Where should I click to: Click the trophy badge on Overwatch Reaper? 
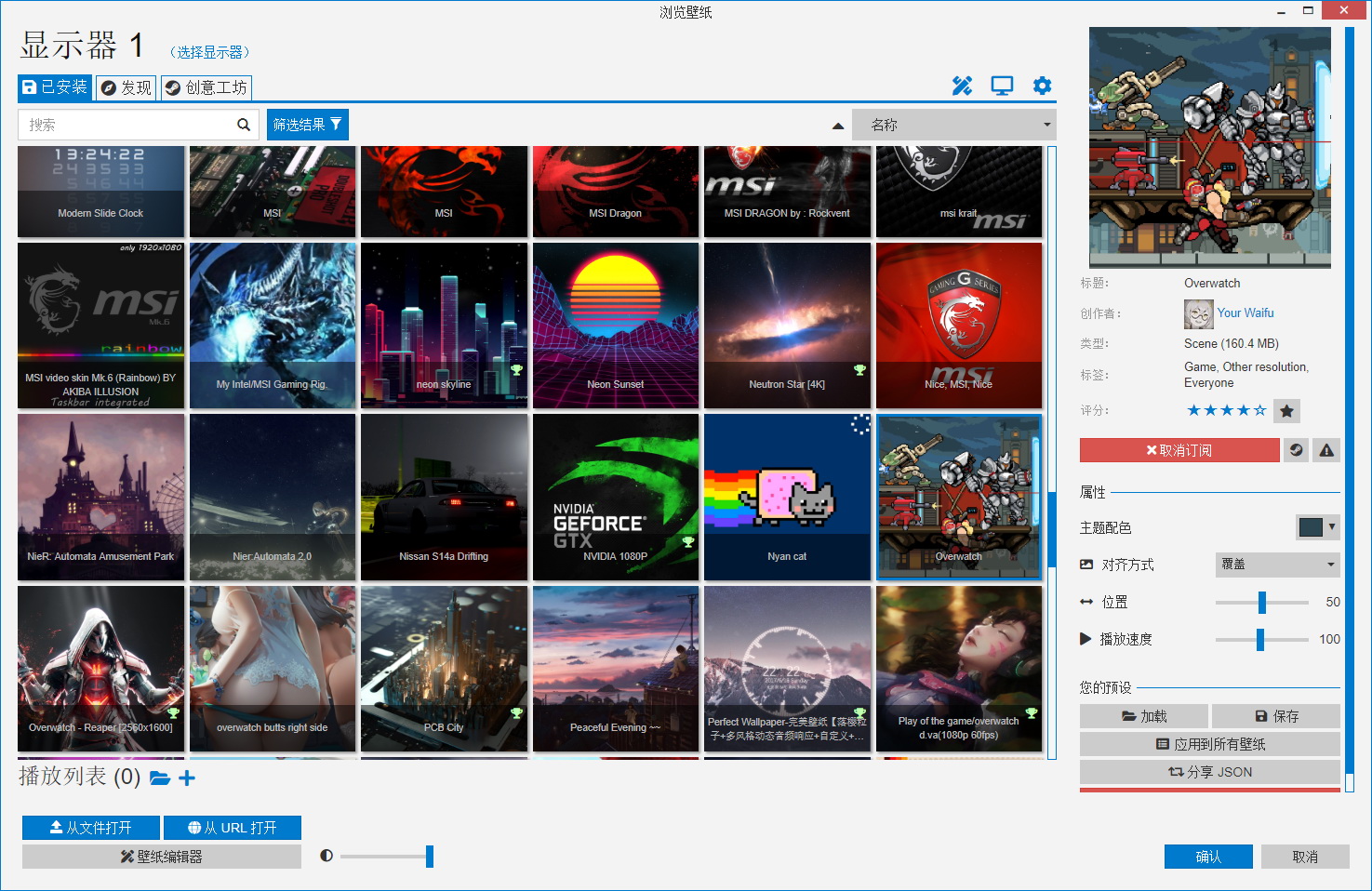(x=173, y=713)
